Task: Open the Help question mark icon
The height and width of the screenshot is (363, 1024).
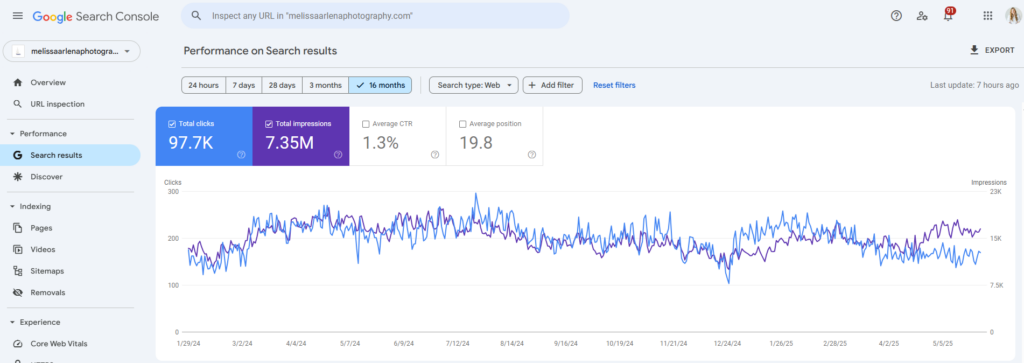Action: point(896,16)
